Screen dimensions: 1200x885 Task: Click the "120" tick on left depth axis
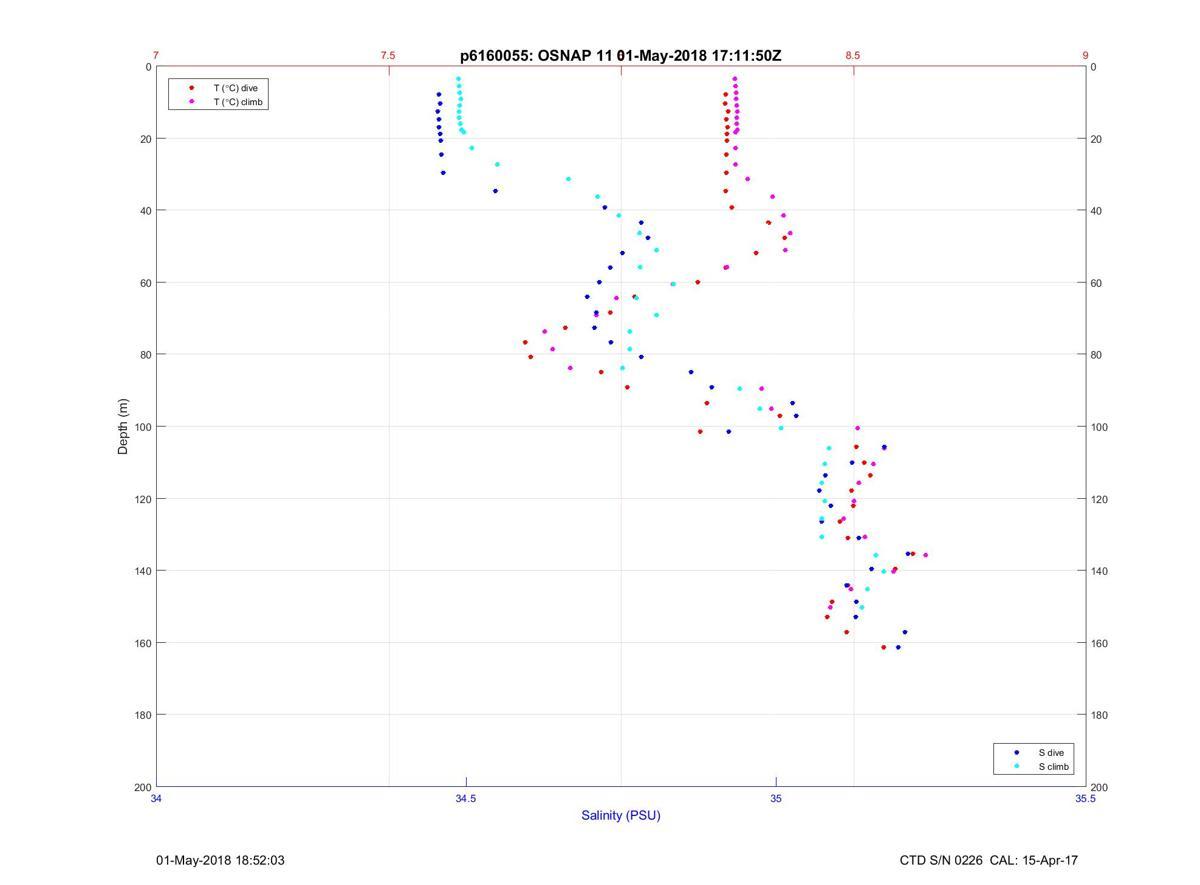pos(142,499)
